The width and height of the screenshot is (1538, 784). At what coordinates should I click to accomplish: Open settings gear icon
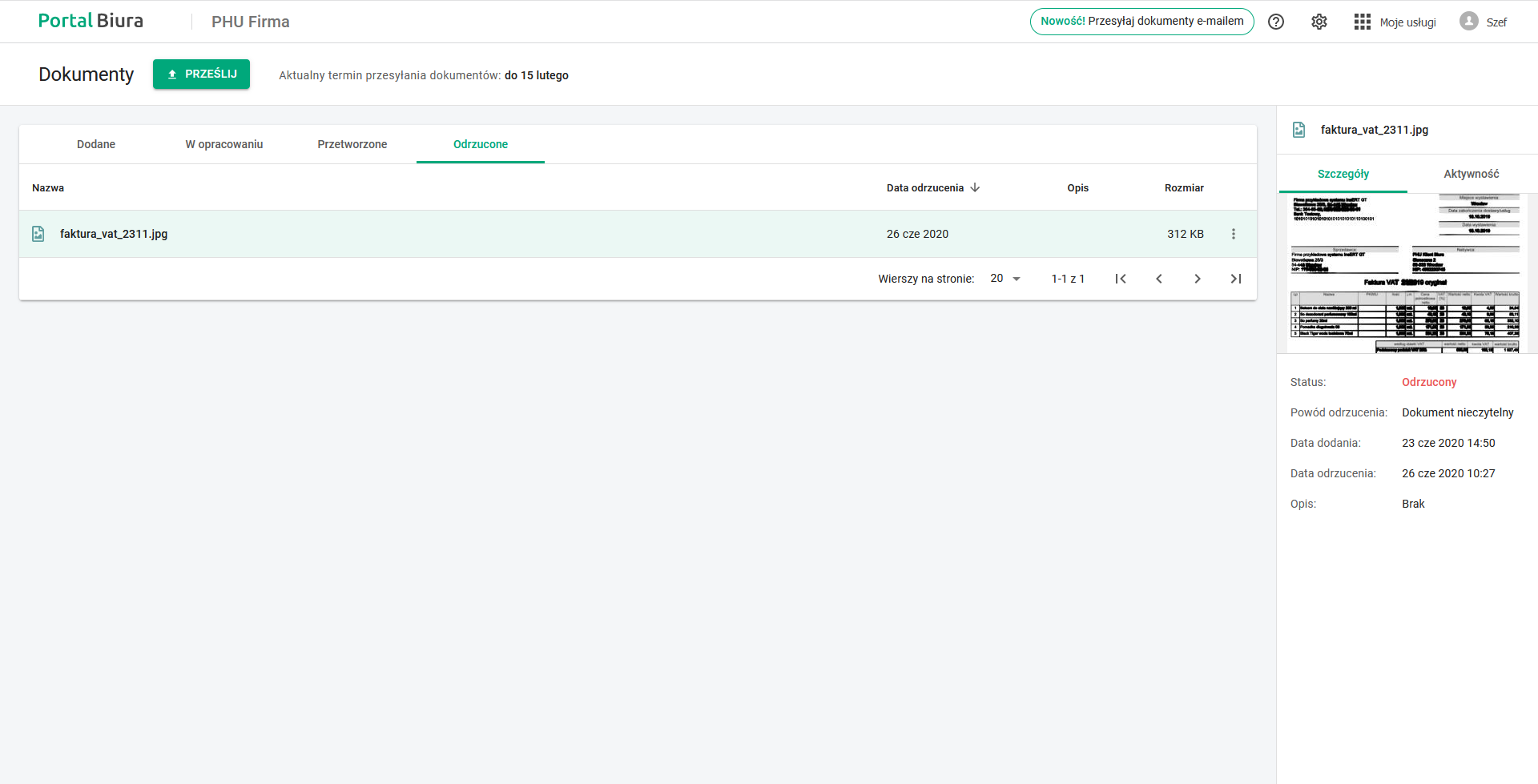pos(1319,22)
